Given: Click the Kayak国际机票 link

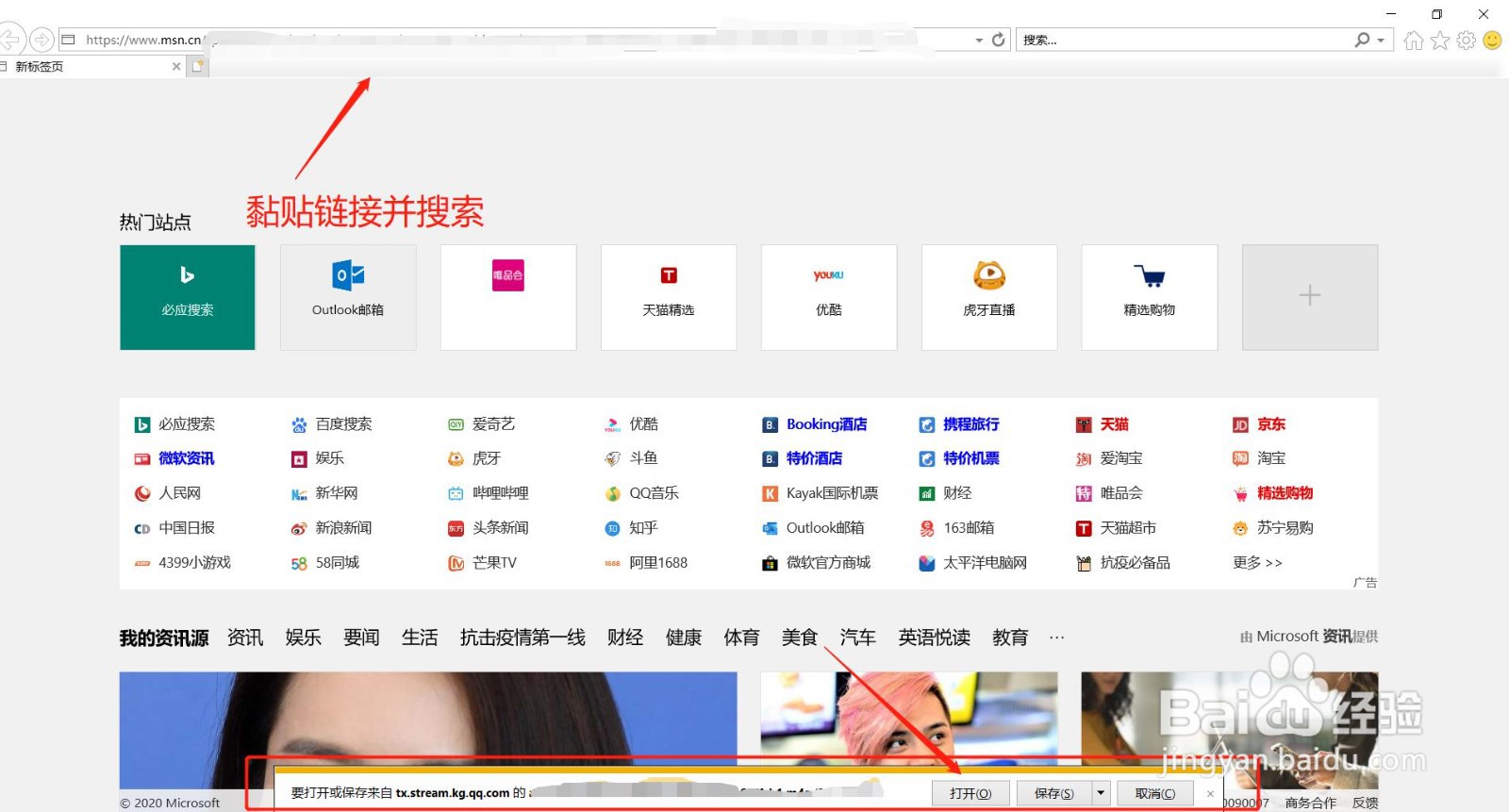Looking at the screenshot, I should coord(833,493).
